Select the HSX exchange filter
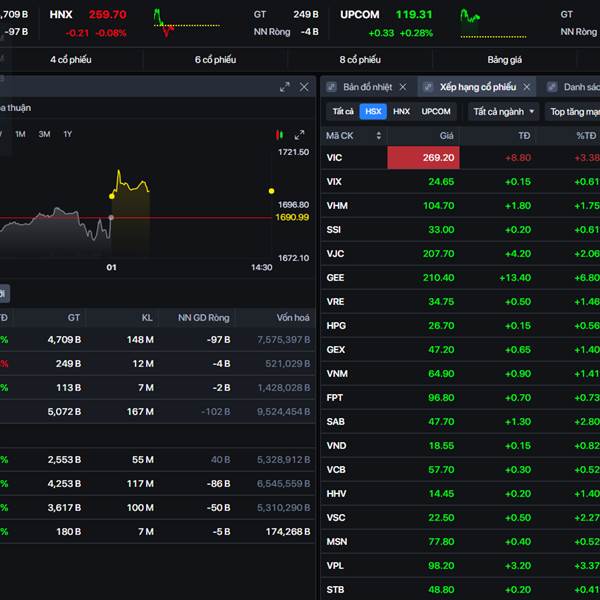 click(x=373, y=112)
